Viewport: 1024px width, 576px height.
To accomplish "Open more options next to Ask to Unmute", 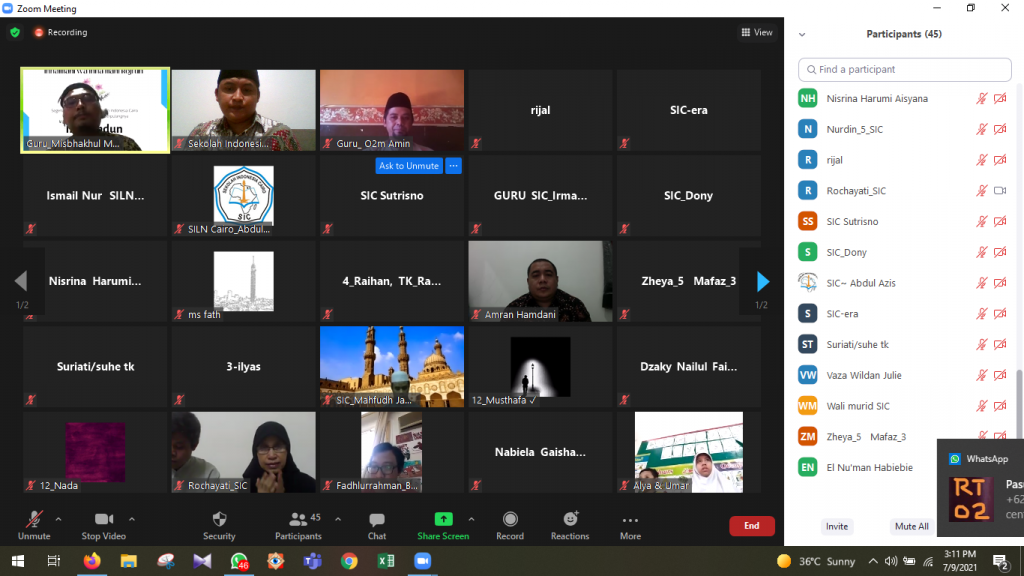I will pyautogui.click(x=453, y=166).
